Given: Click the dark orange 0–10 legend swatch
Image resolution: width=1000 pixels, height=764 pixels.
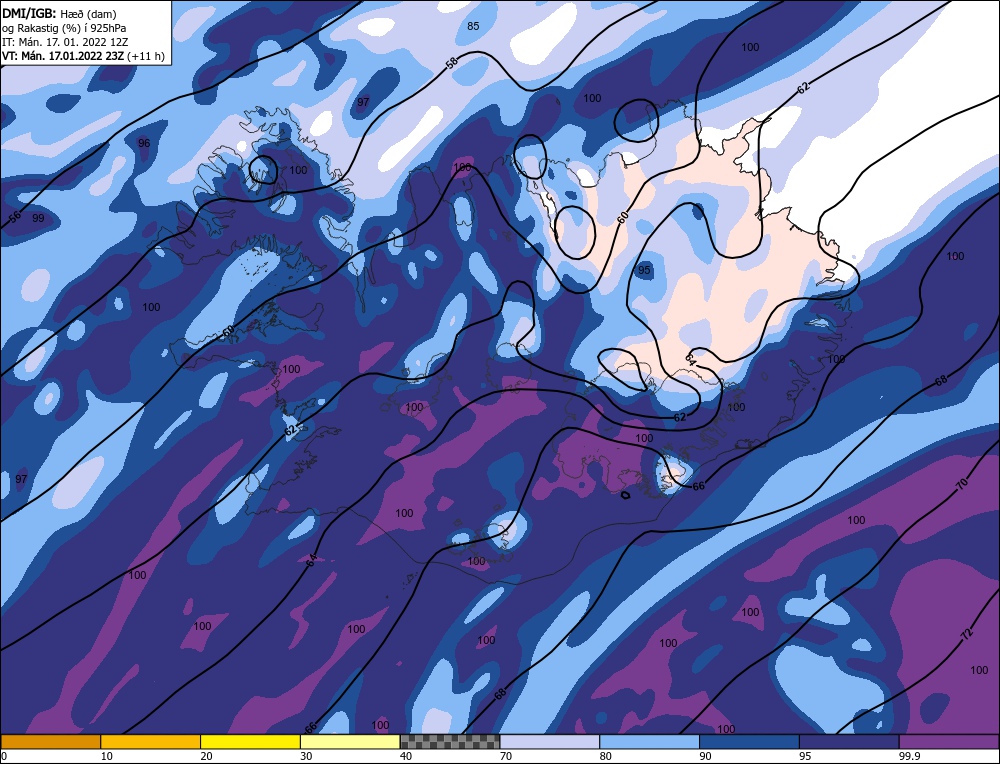Looking at the screenshot, I should [x=51, y=742].
